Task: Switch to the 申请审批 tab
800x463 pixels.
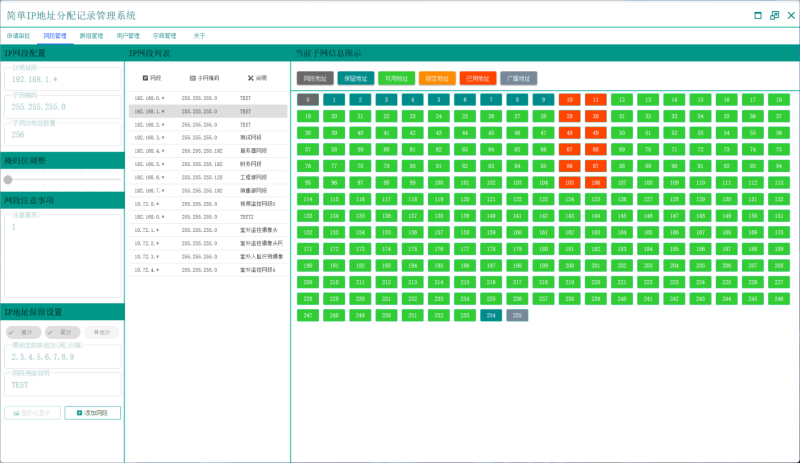Action: (x=19, y=35)
